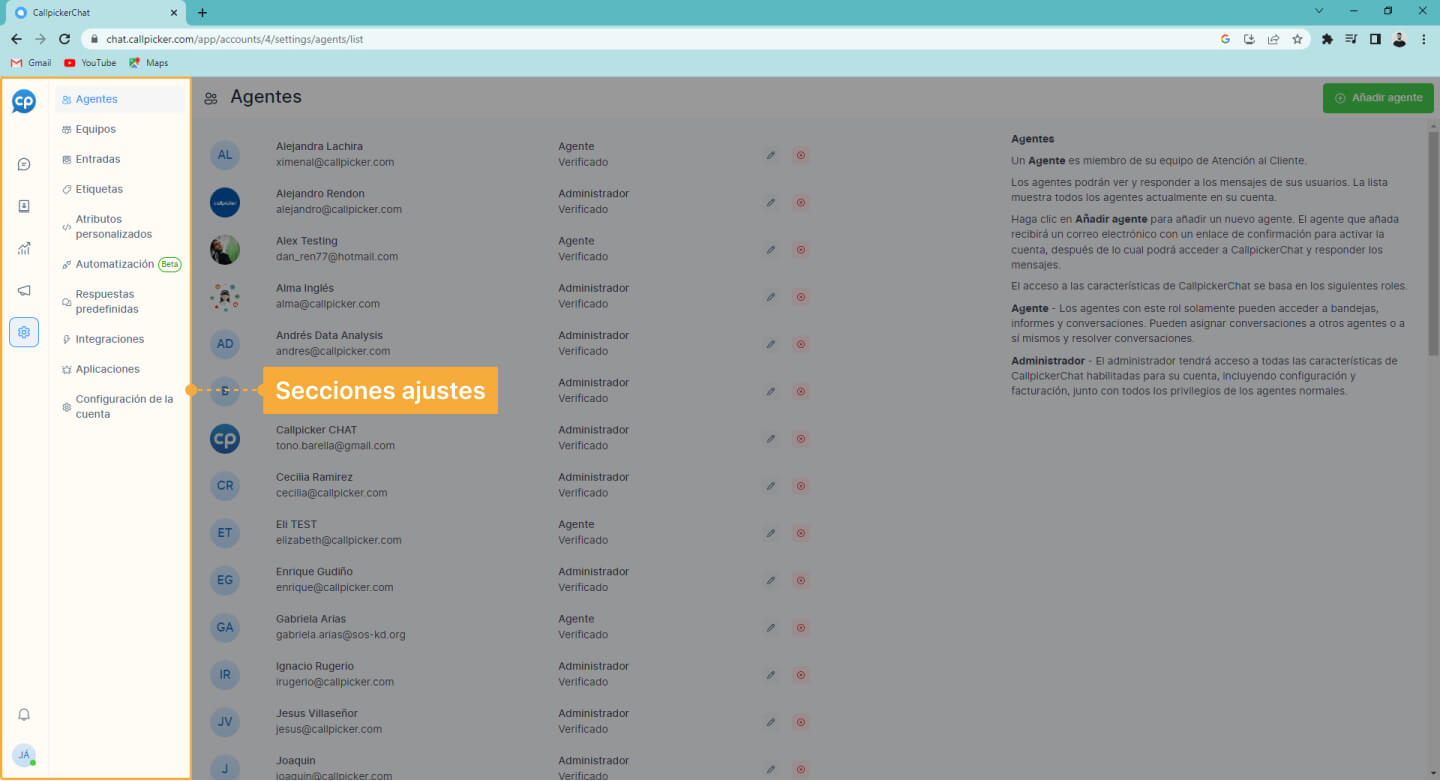Click the Añadir agente button
The height and width of the screenshot is (781, 1440).
click(x=1377, y=98)
